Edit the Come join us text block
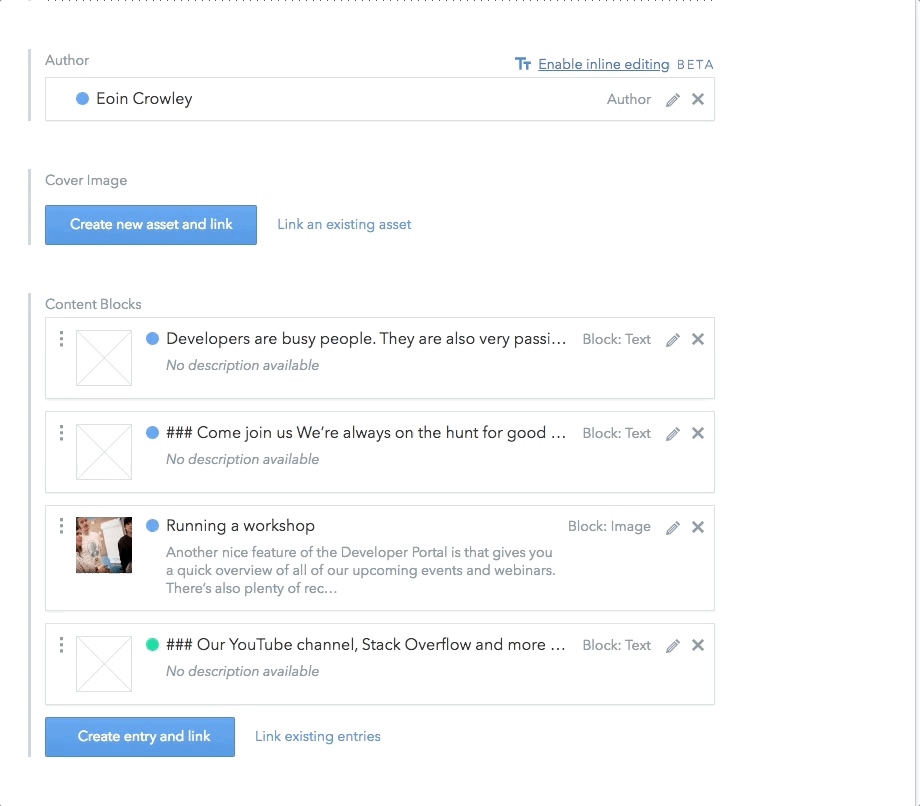920x806 pixels. coord(673,434)
